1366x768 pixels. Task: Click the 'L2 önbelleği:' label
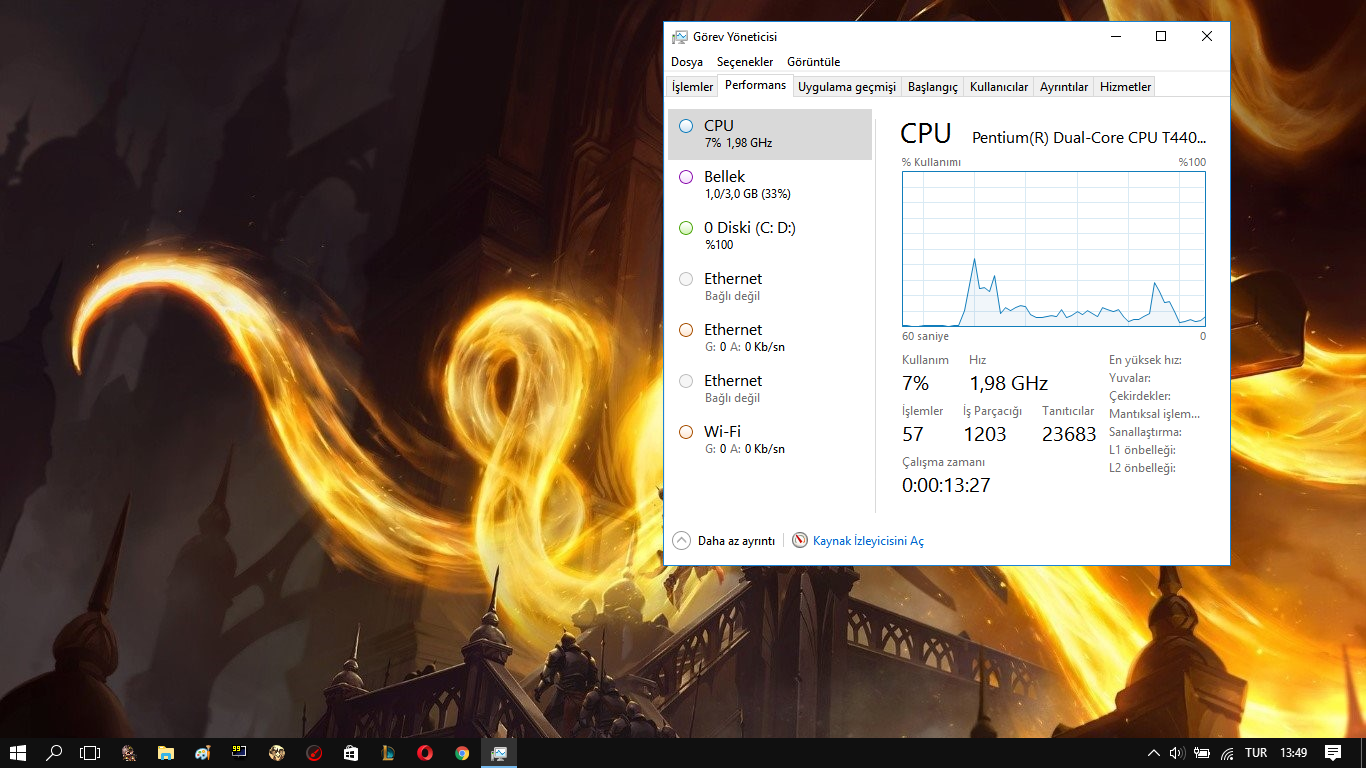point(1142,468)
